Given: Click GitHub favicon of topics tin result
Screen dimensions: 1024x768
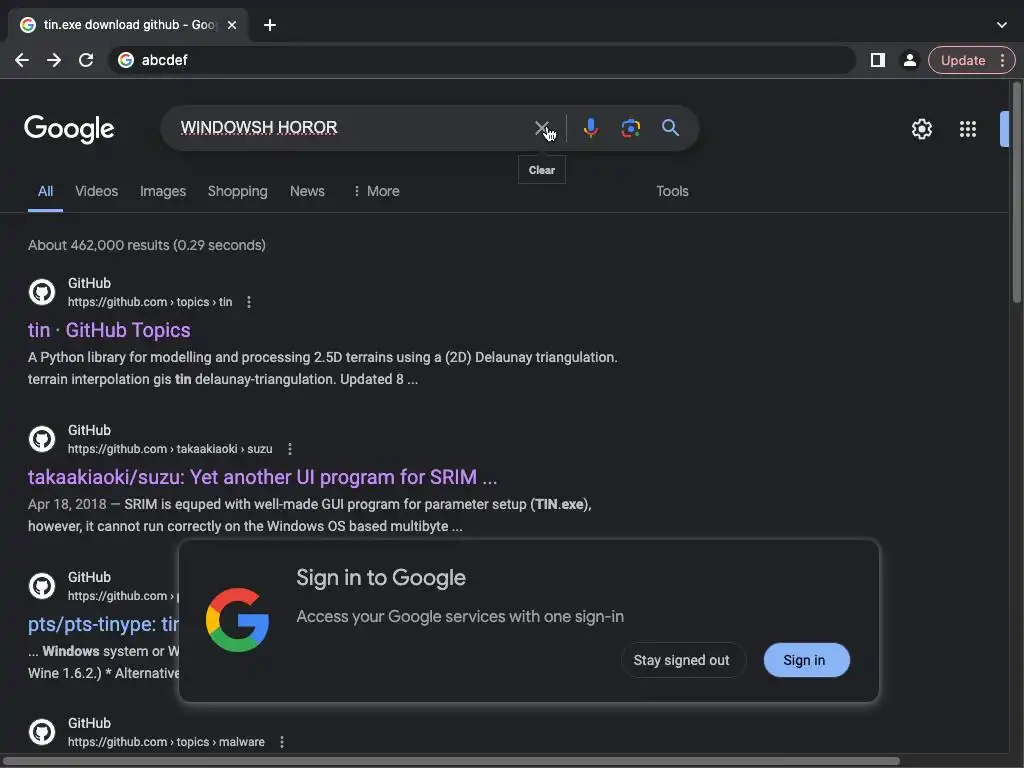Looking at the screenshot, I should click(x=42, y=292).
